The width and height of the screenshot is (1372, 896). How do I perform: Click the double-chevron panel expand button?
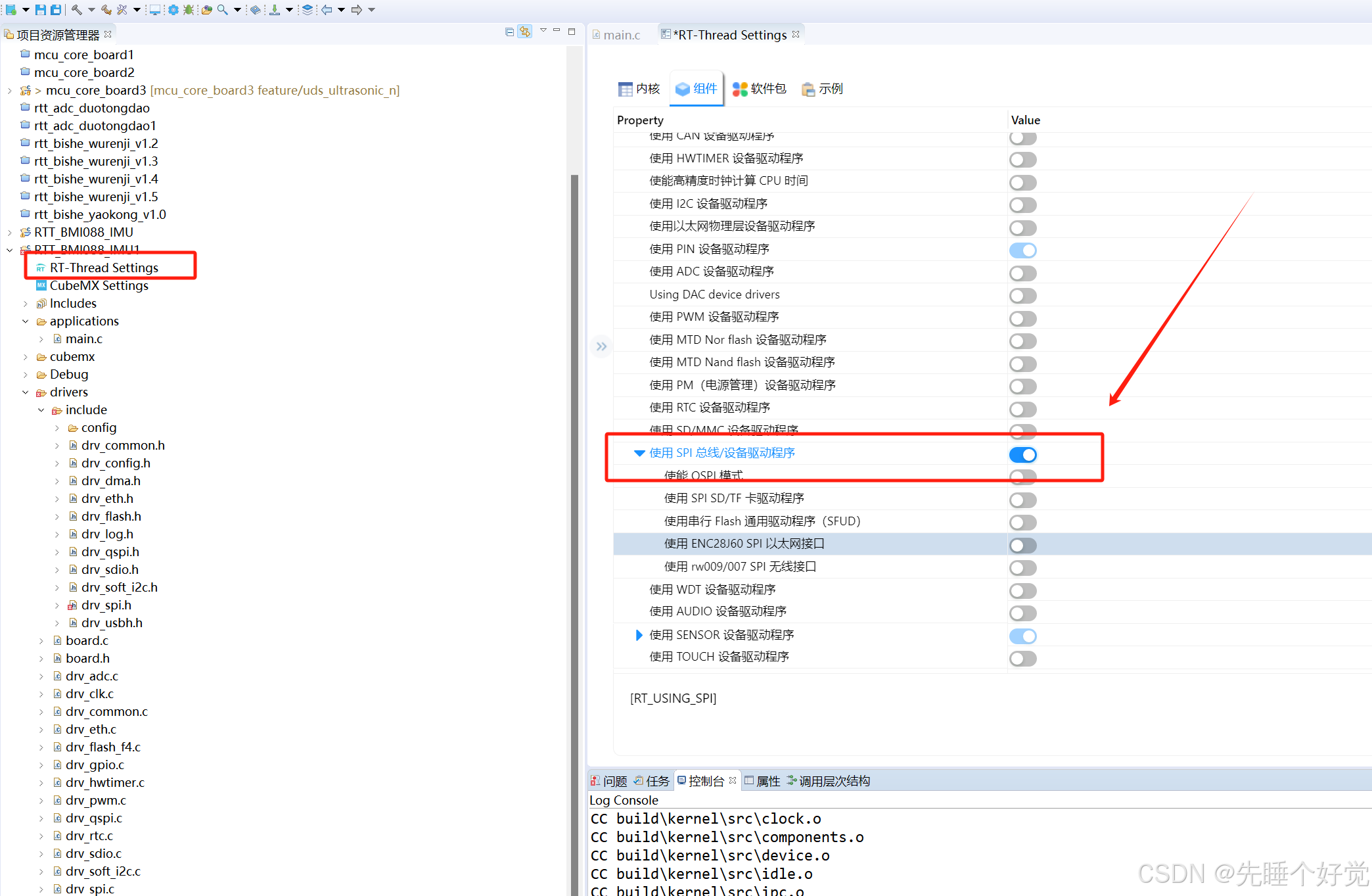pos(601,346)
